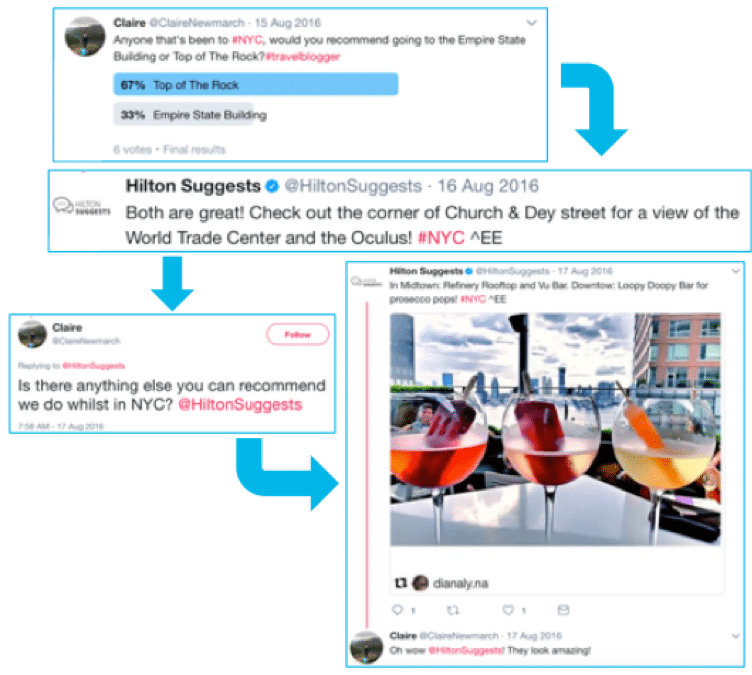752x675 pixels.
Task: Click the @ClaireNewmarch handle in poll tweet
Action: click(x=197, y=23)
